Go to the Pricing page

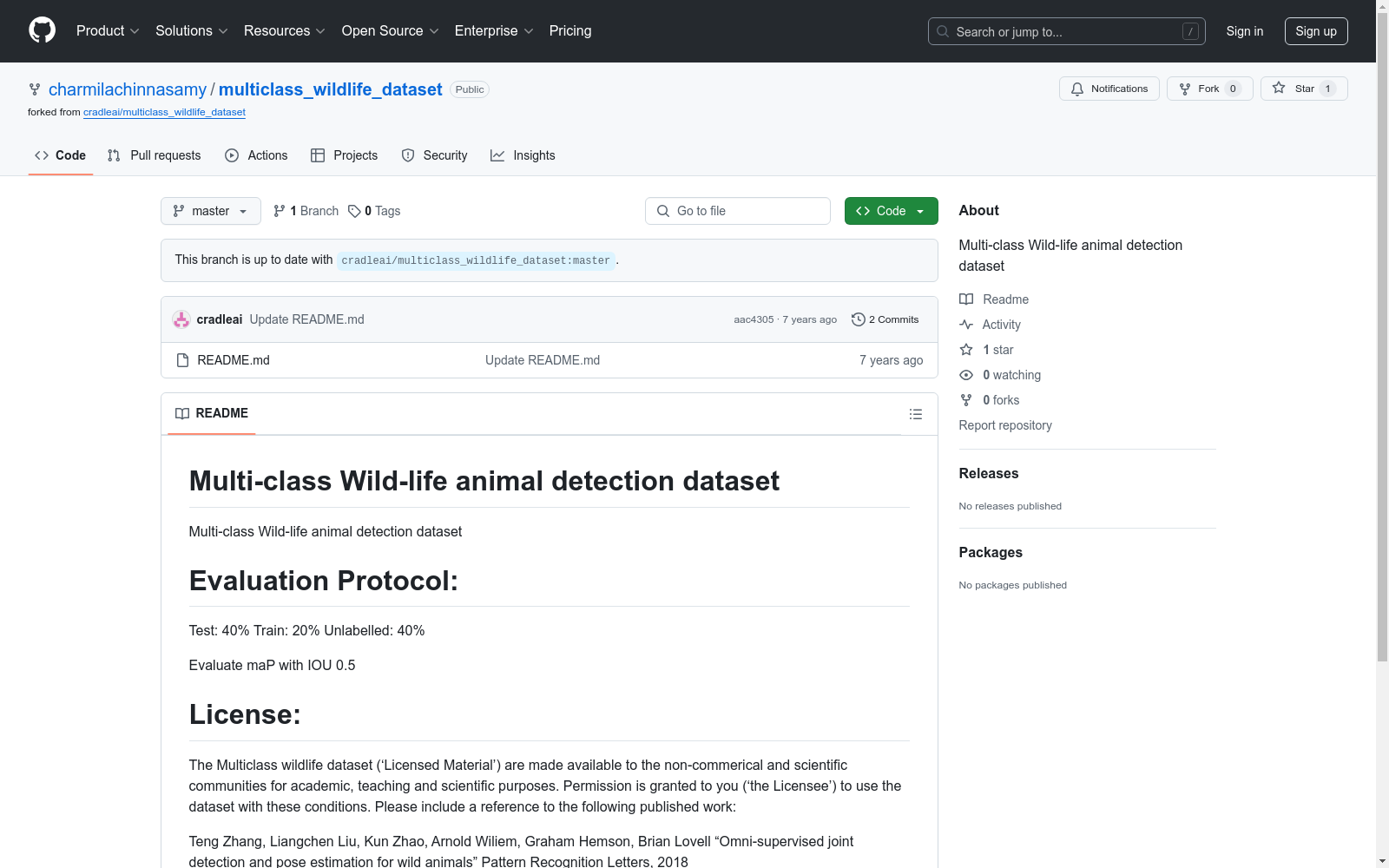point(570,31)
